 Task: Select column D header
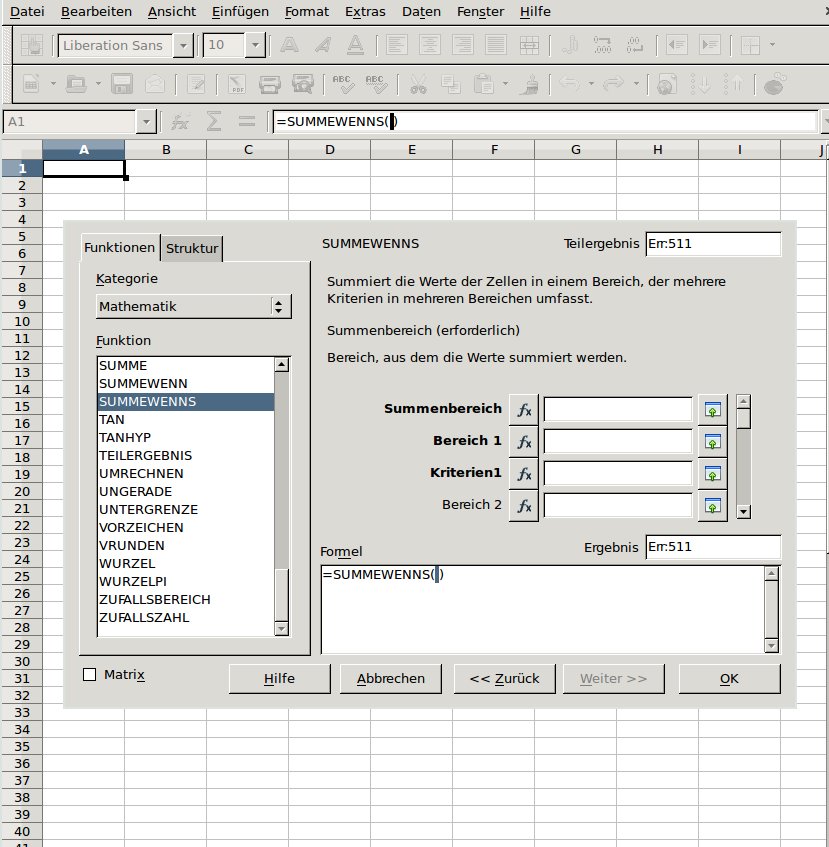point(329,150)
